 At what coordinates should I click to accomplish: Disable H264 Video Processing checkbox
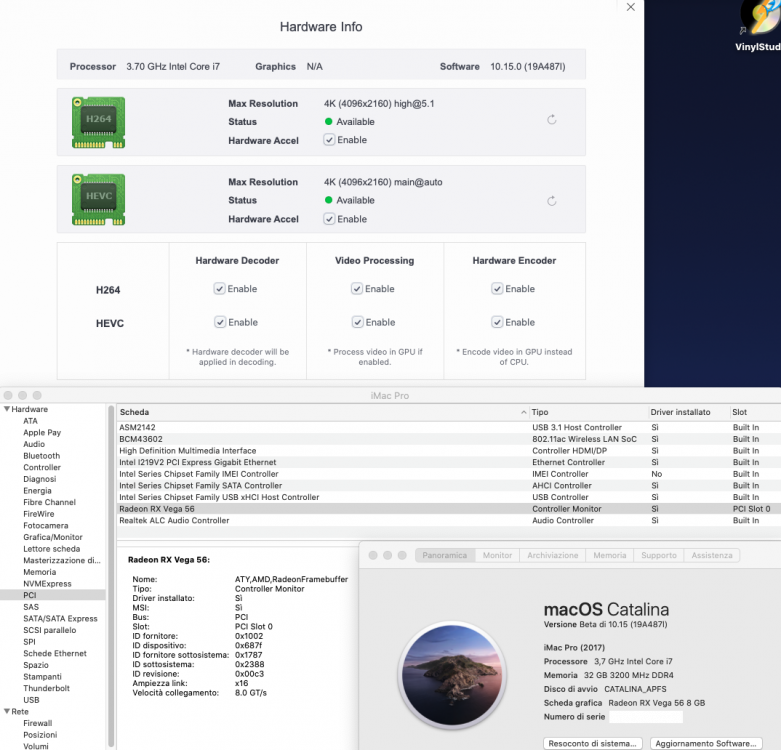click(357, 289)
